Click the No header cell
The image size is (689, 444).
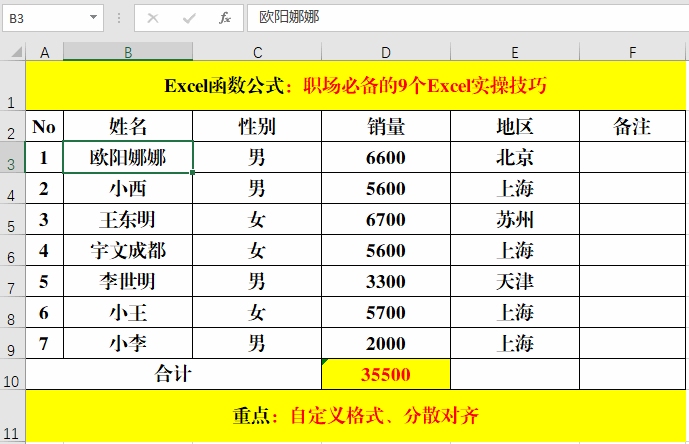[x=44, y=126]
